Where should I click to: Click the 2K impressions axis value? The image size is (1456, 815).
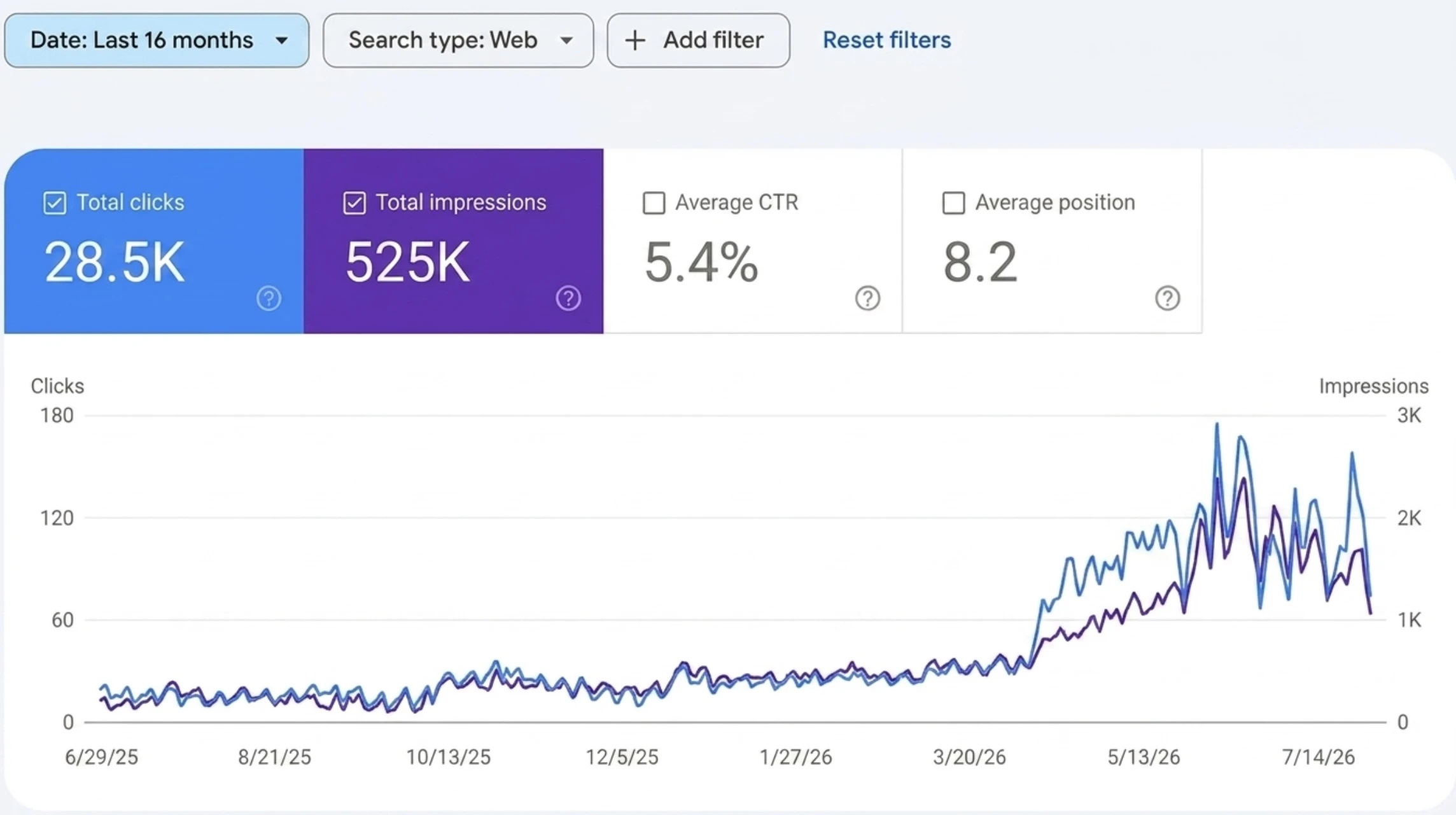click(1409, 518)
